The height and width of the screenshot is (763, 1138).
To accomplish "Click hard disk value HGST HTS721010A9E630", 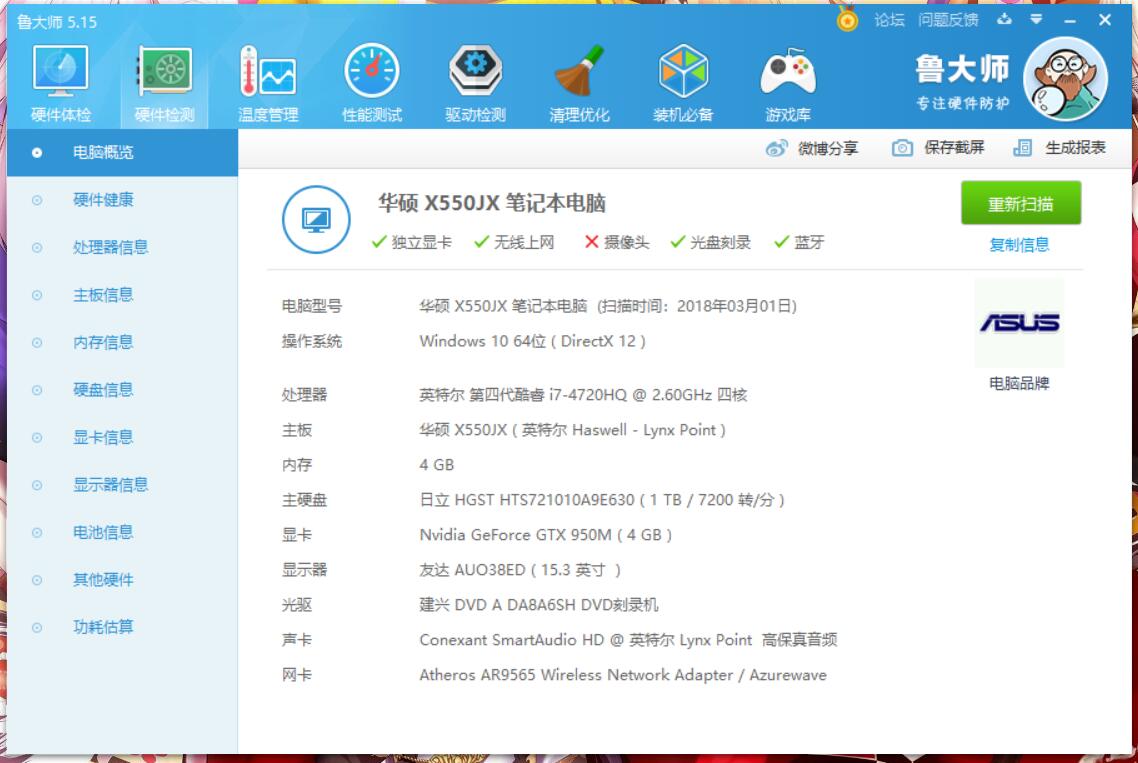I will click(602, 500).
